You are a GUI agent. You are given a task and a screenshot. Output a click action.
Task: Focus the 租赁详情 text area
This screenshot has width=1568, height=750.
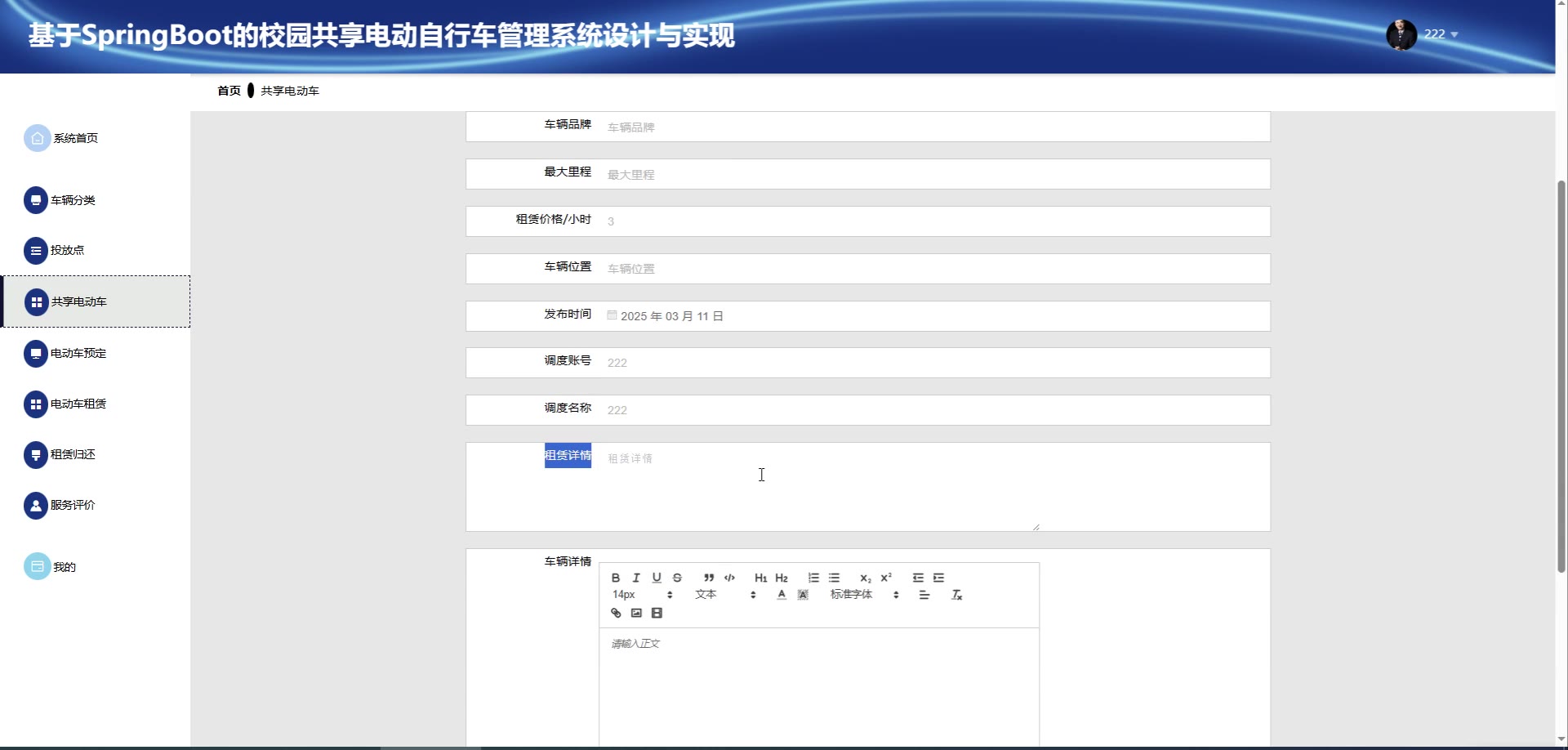pyautogui.click(x=820, y=488)
